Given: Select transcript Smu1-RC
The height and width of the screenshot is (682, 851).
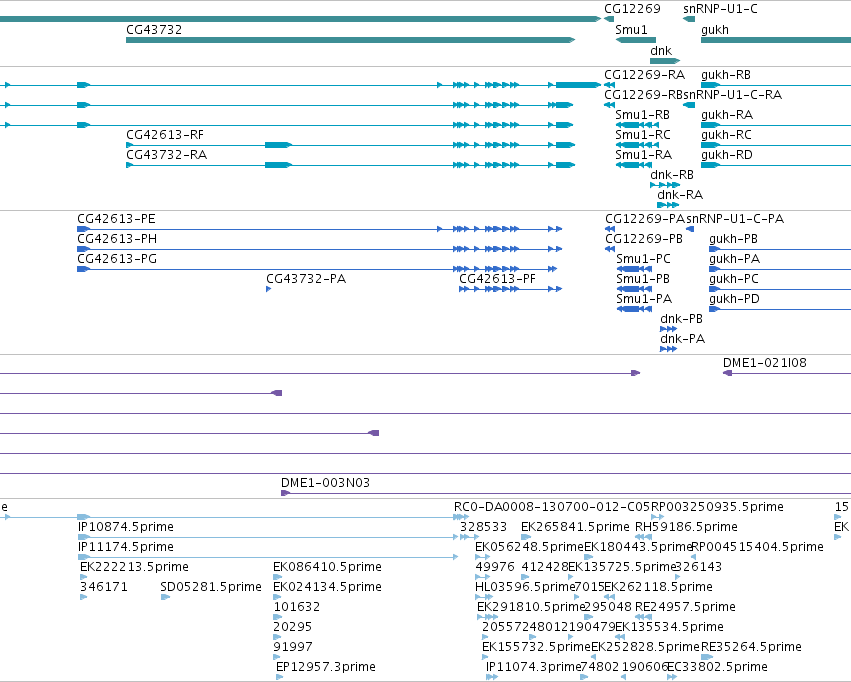Looking at the screenshot, I should tap(637, 145).
